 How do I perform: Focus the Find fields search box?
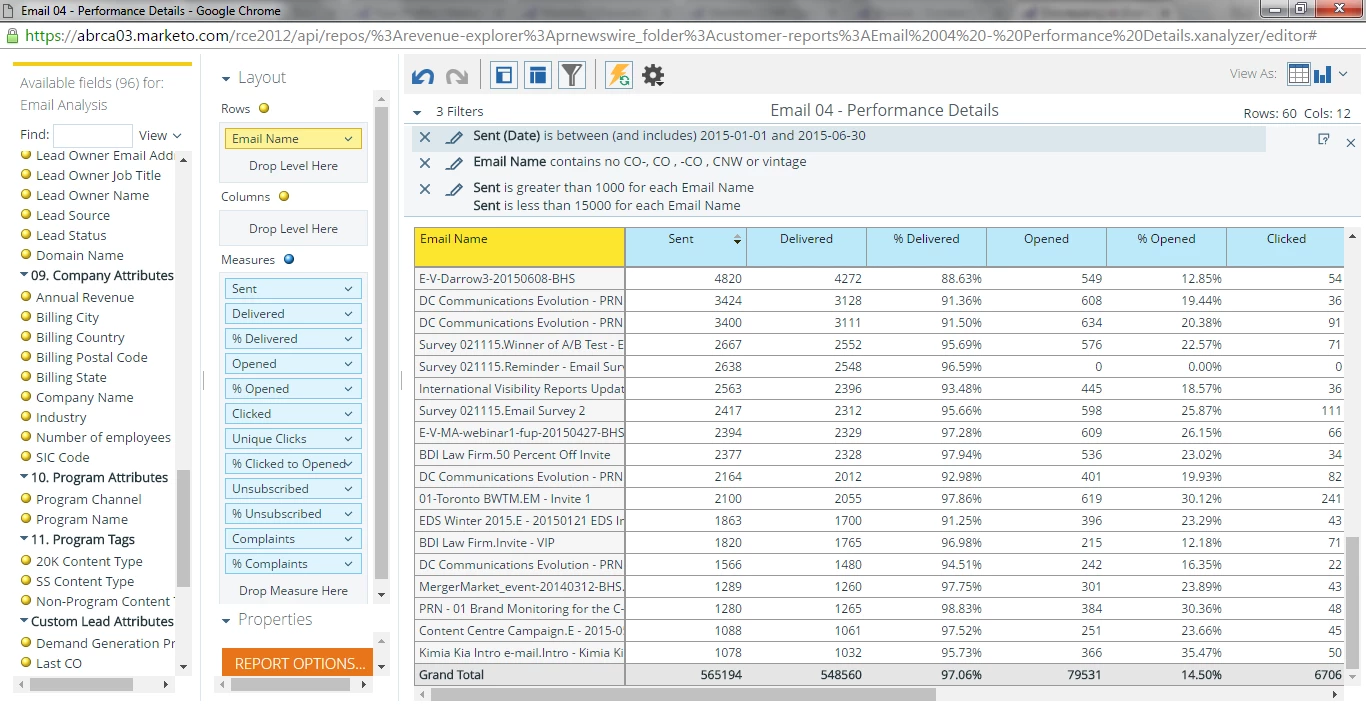[x=92, y=136]
